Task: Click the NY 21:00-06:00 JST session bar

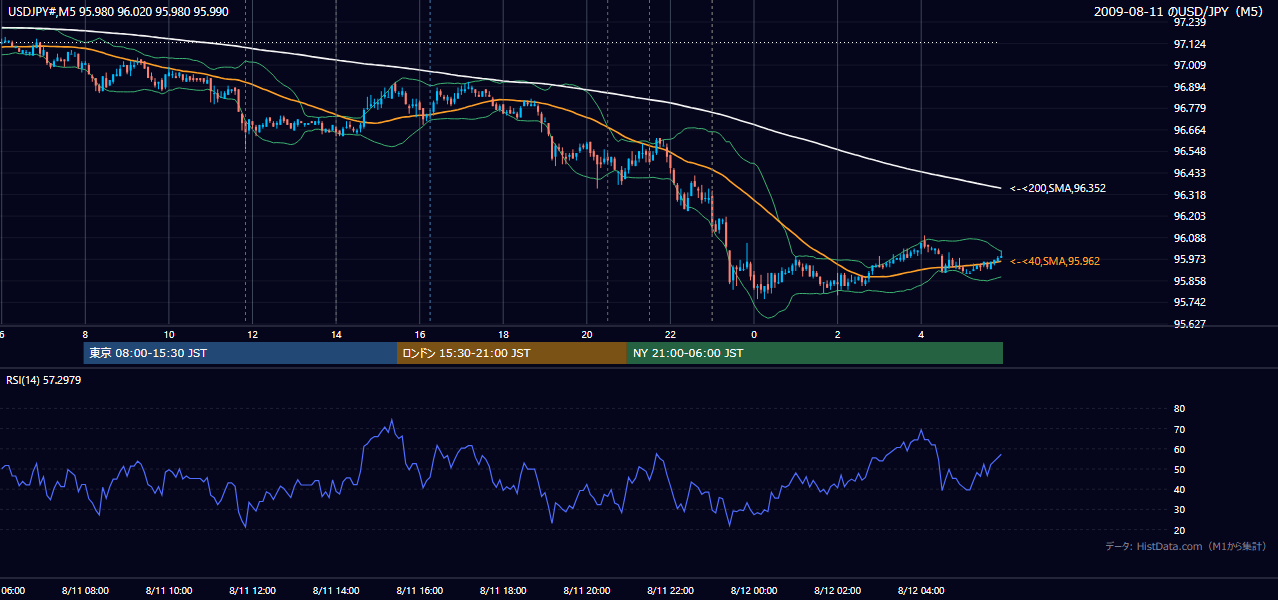Action: tap(815, 353)
